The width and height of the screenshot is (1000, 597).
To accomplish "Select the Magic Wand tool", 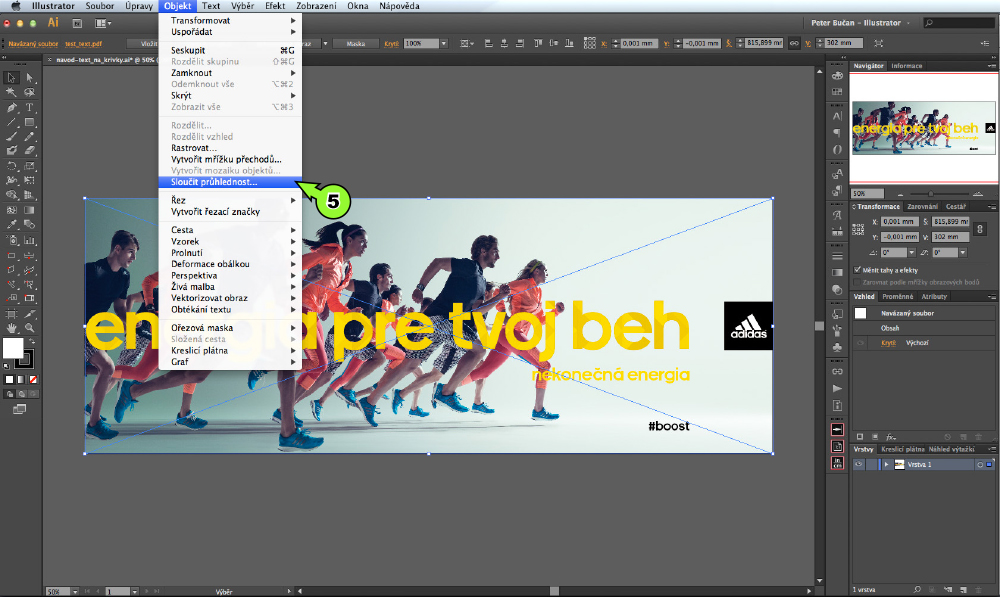I will click(x=11, y=92).
